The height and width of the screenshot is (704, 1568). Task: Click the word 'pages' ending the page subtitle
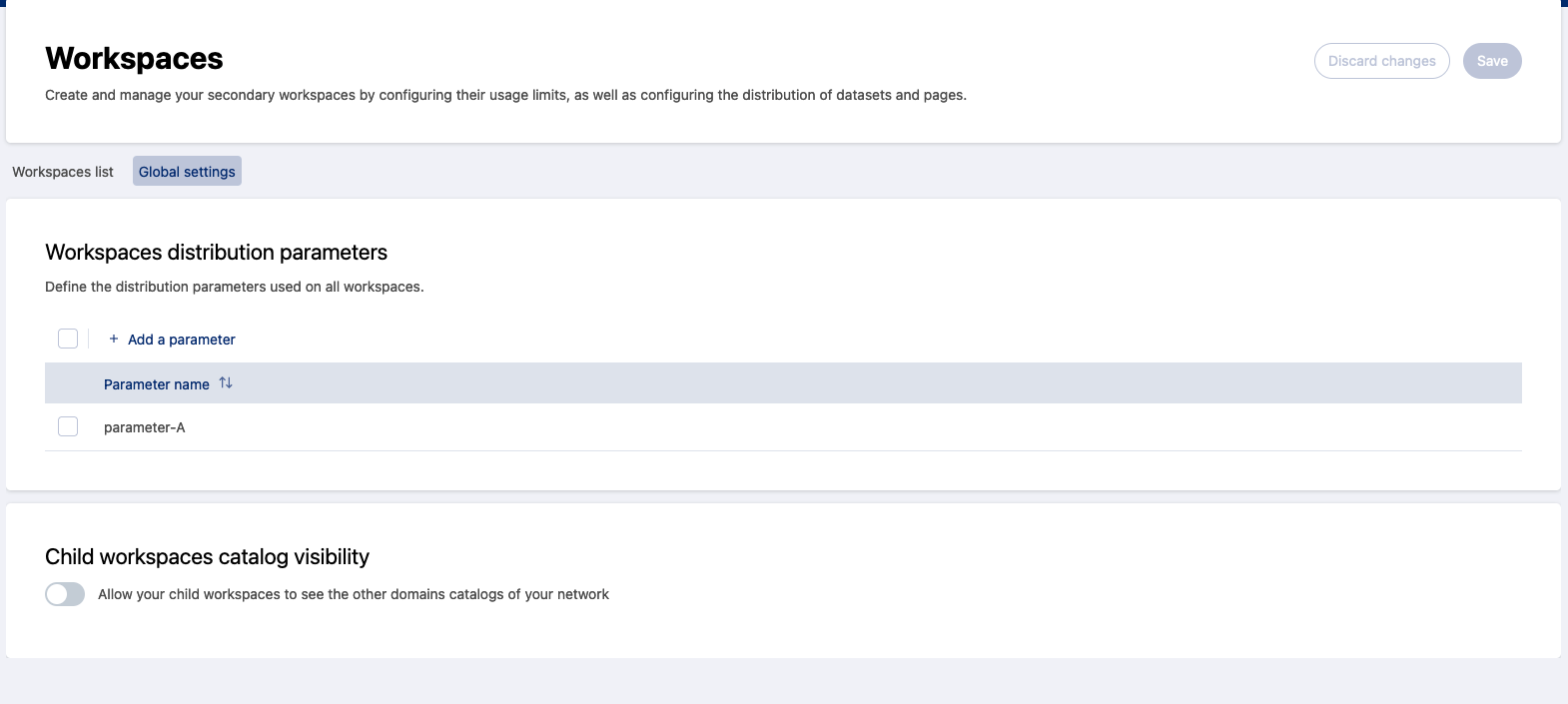point(944,95)
